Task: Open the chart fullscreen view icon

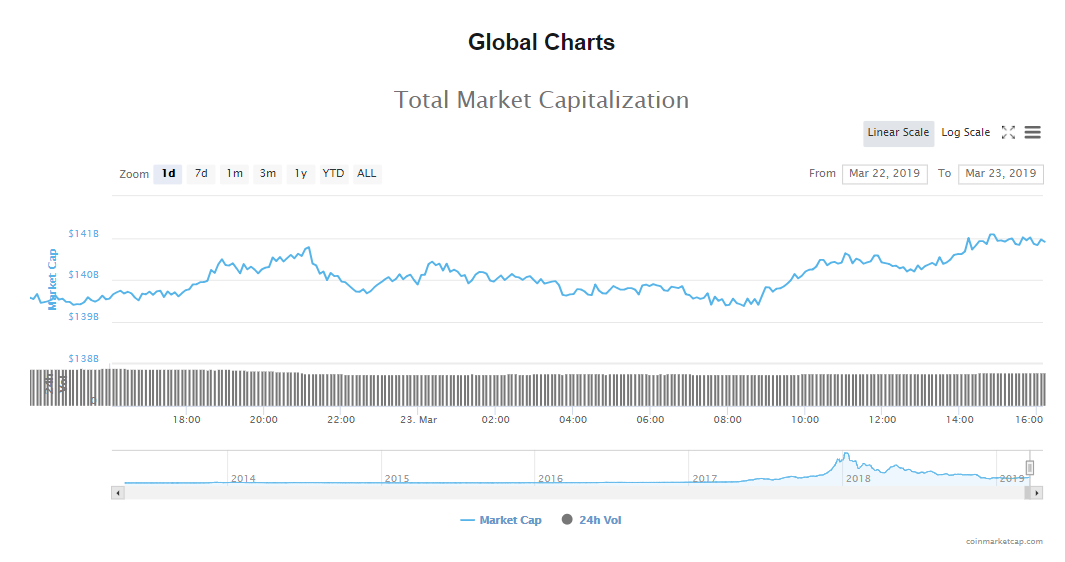Action: tap(1008, 133)
